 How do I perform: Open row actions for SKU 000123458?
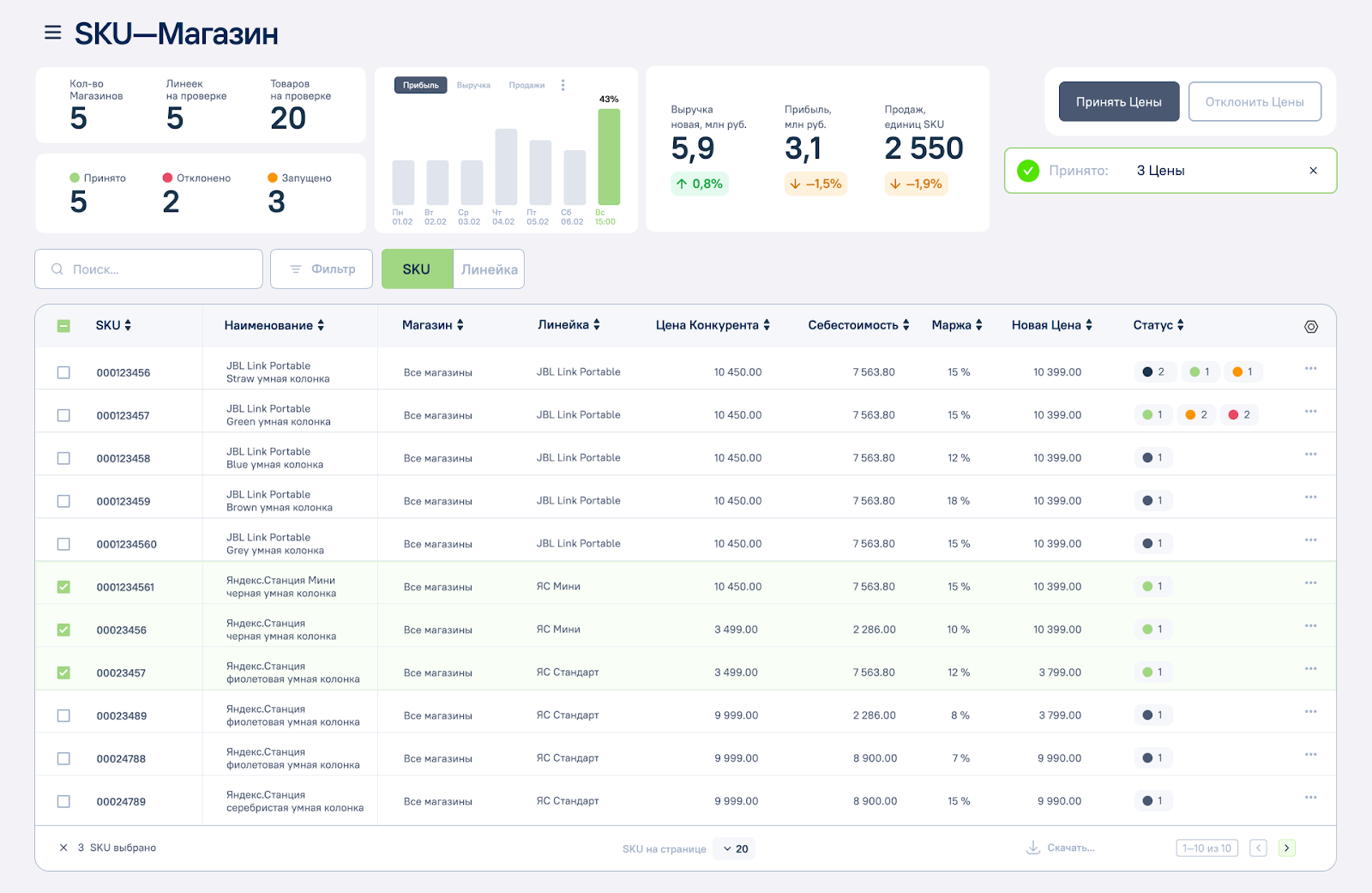1310,454
